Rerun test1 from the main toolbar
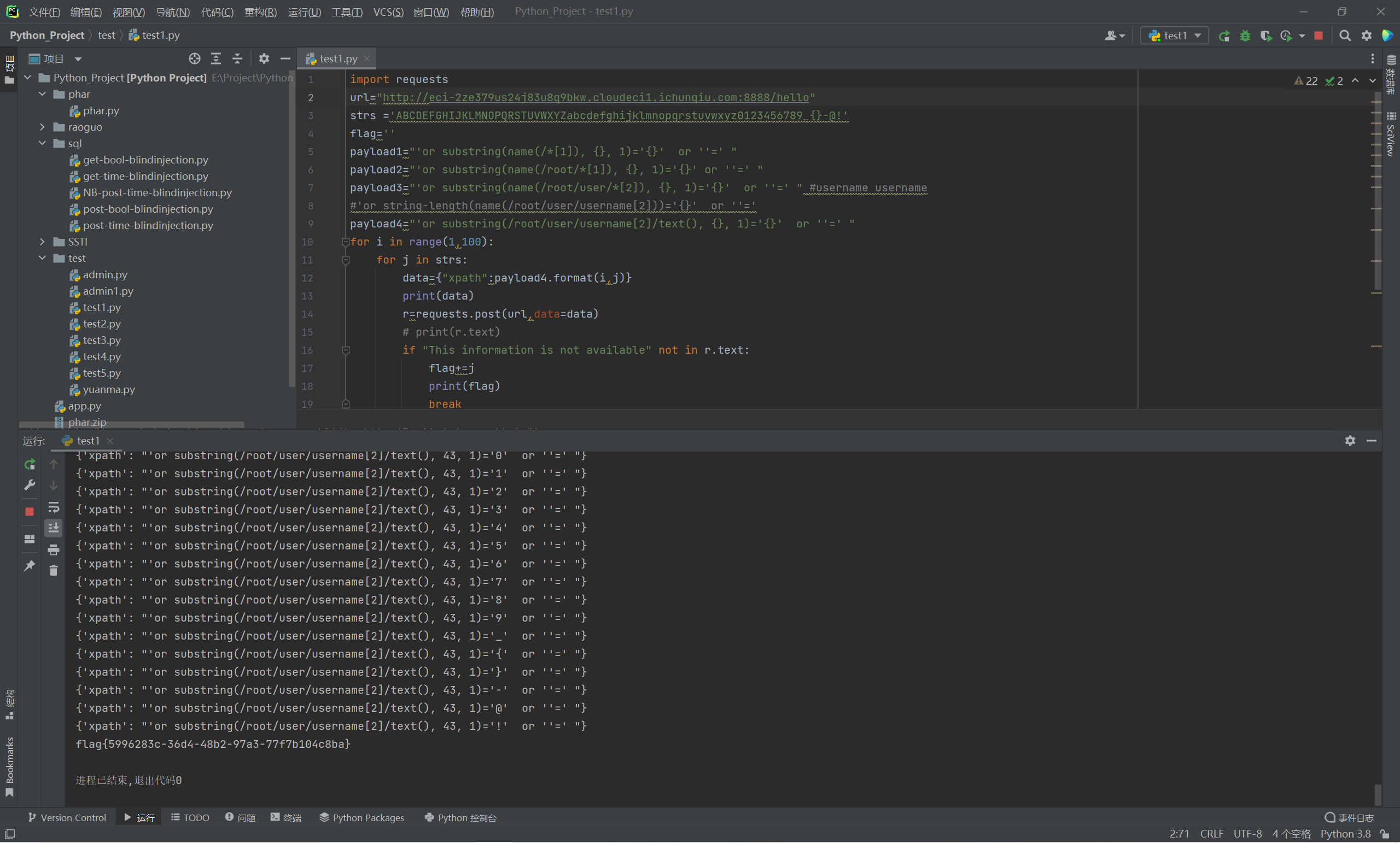Image resolution: width=1400 pixels, height=843 pixels. pos(1224,36)
